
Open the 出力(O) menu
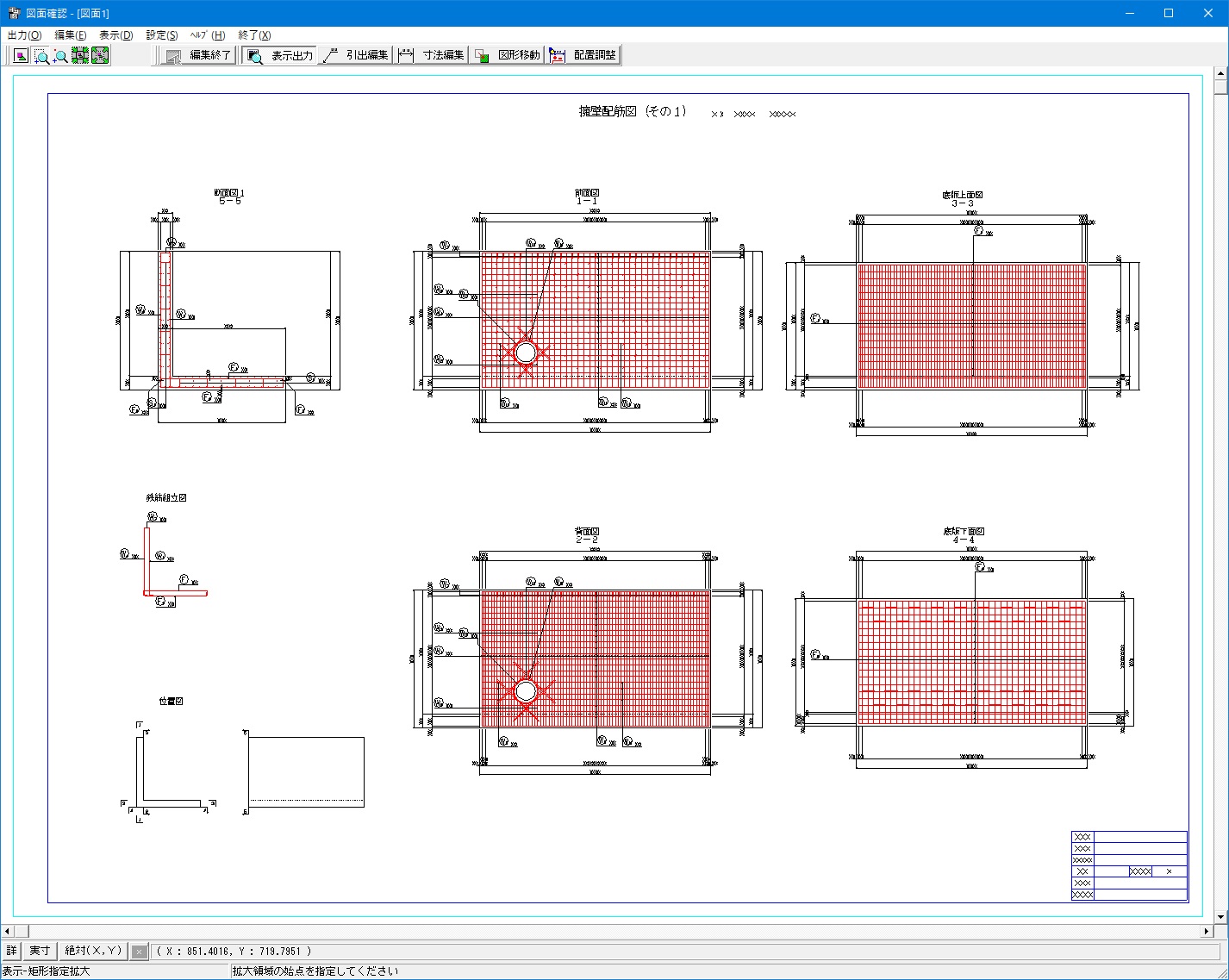24,35
